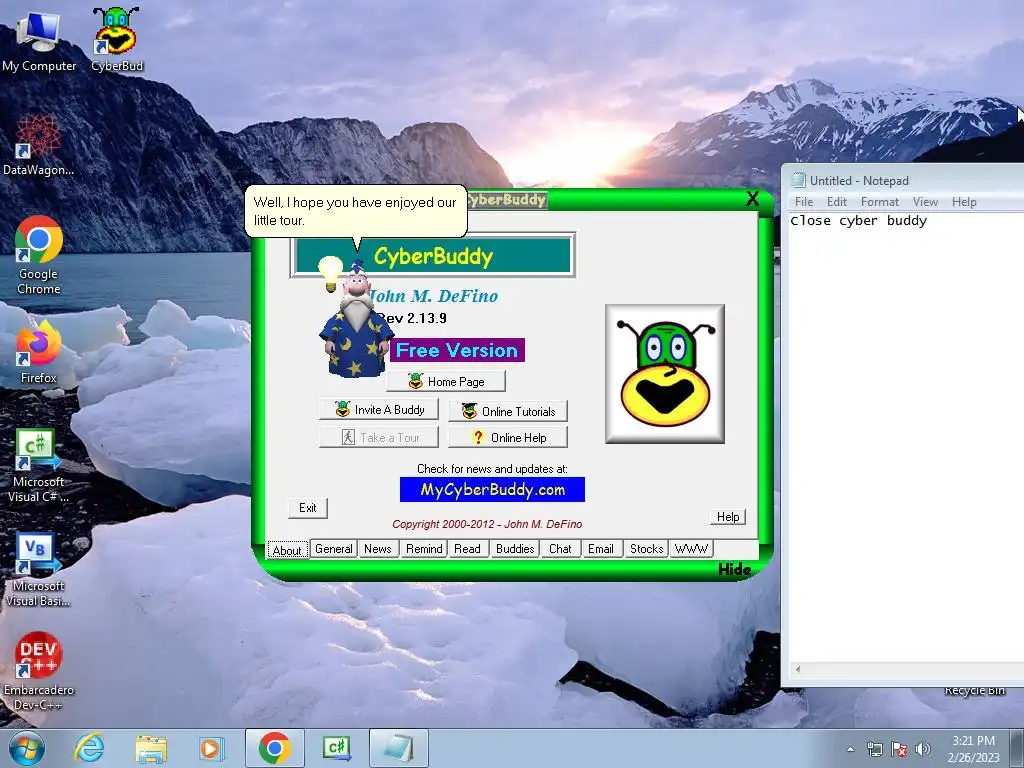Click the Take a Tour button
This screenshot has width=1024, height=768.
tap(379, 438)
